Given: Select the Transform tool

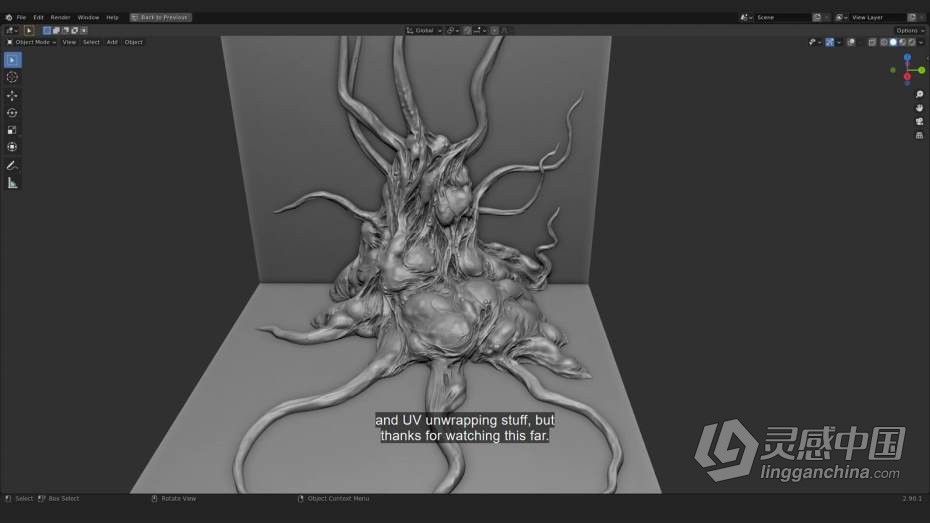Looking at the screenshot, I should point(12,147).
